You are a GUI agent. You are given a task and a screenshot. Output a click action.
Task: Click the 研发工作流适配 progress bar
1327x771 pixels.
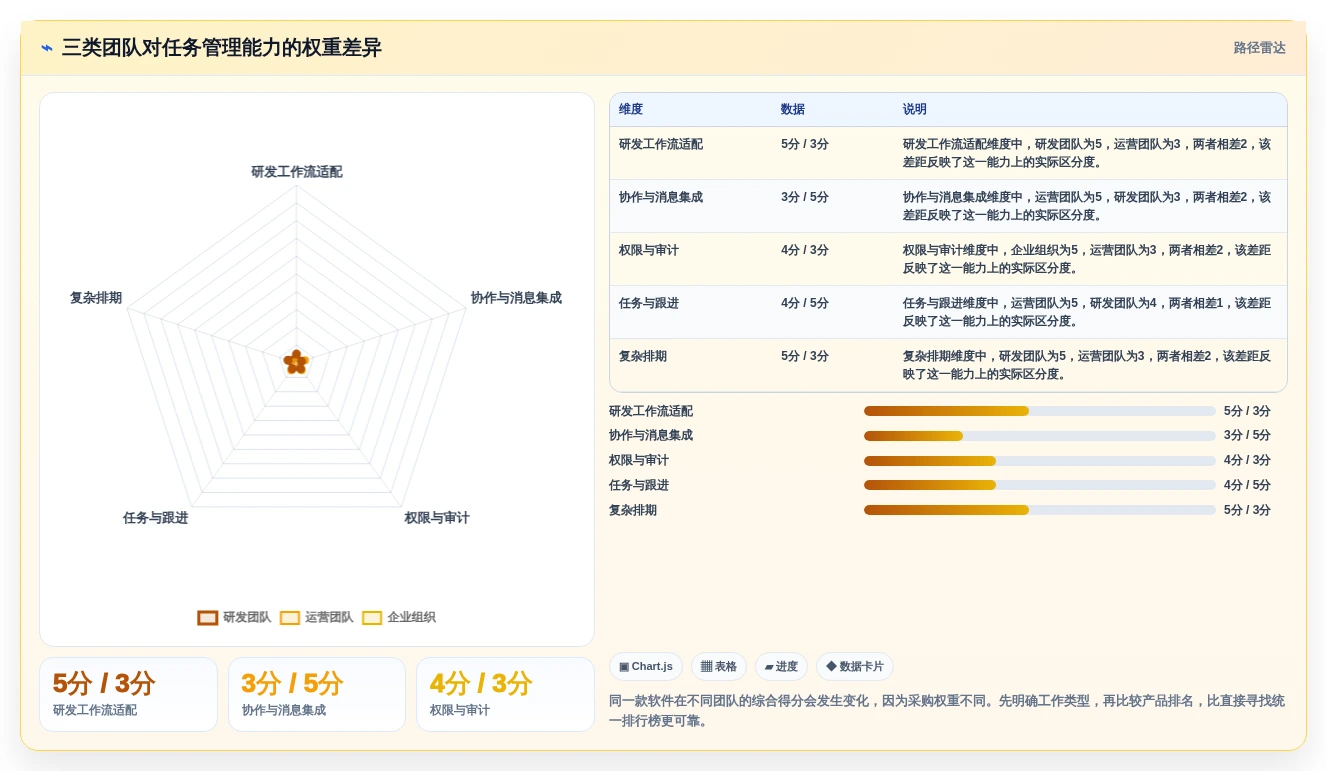tap(1040, 411)
